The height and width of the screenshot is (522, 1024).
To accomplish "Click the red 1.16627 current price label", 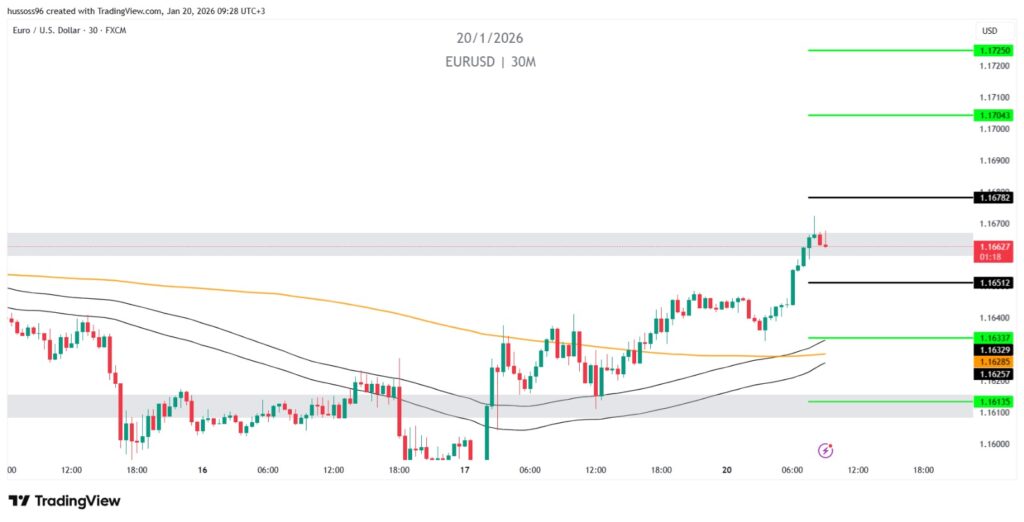I will (994, 246).
